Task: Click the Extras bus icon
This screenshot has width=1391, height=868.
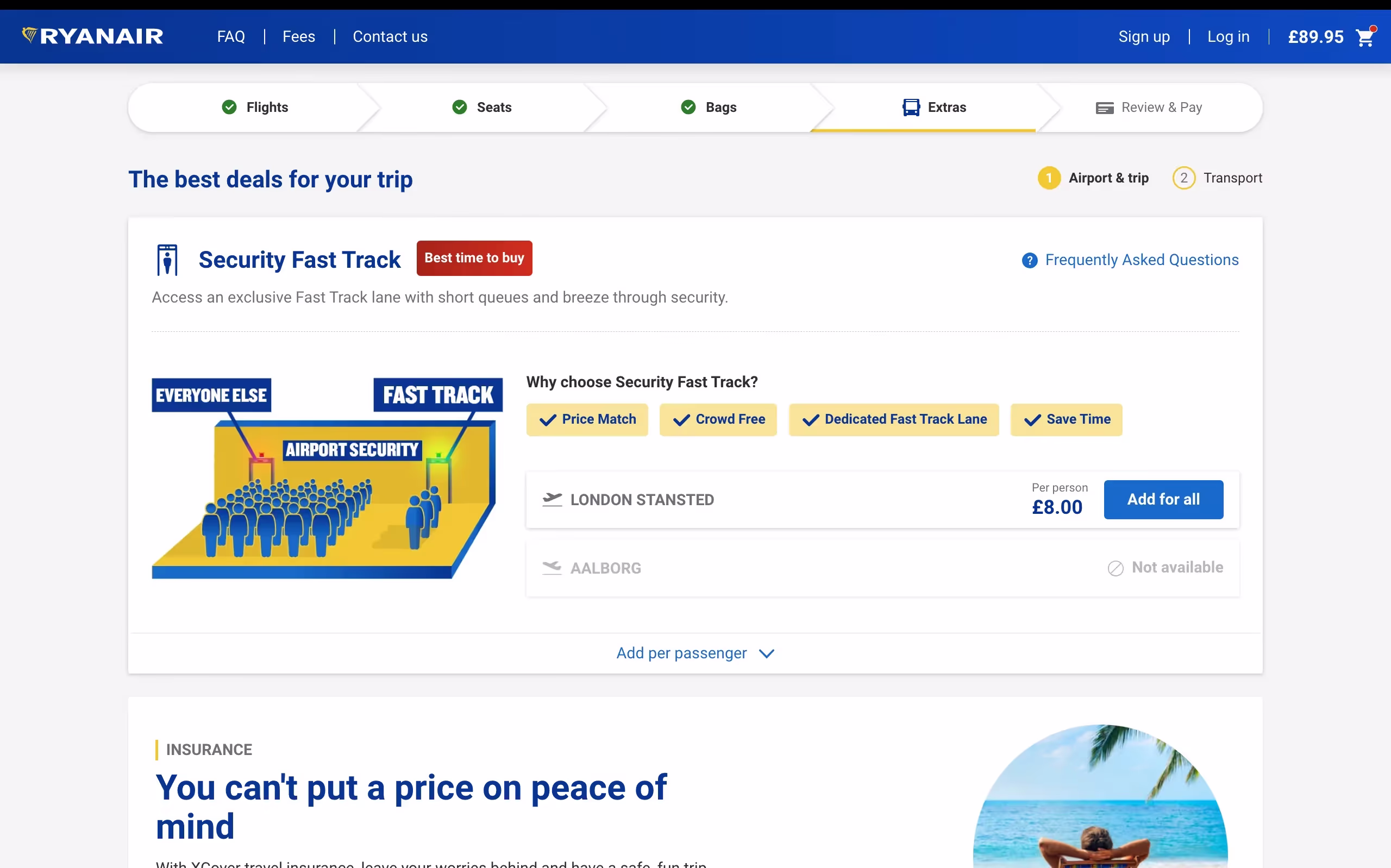Action: click(911, 108)
